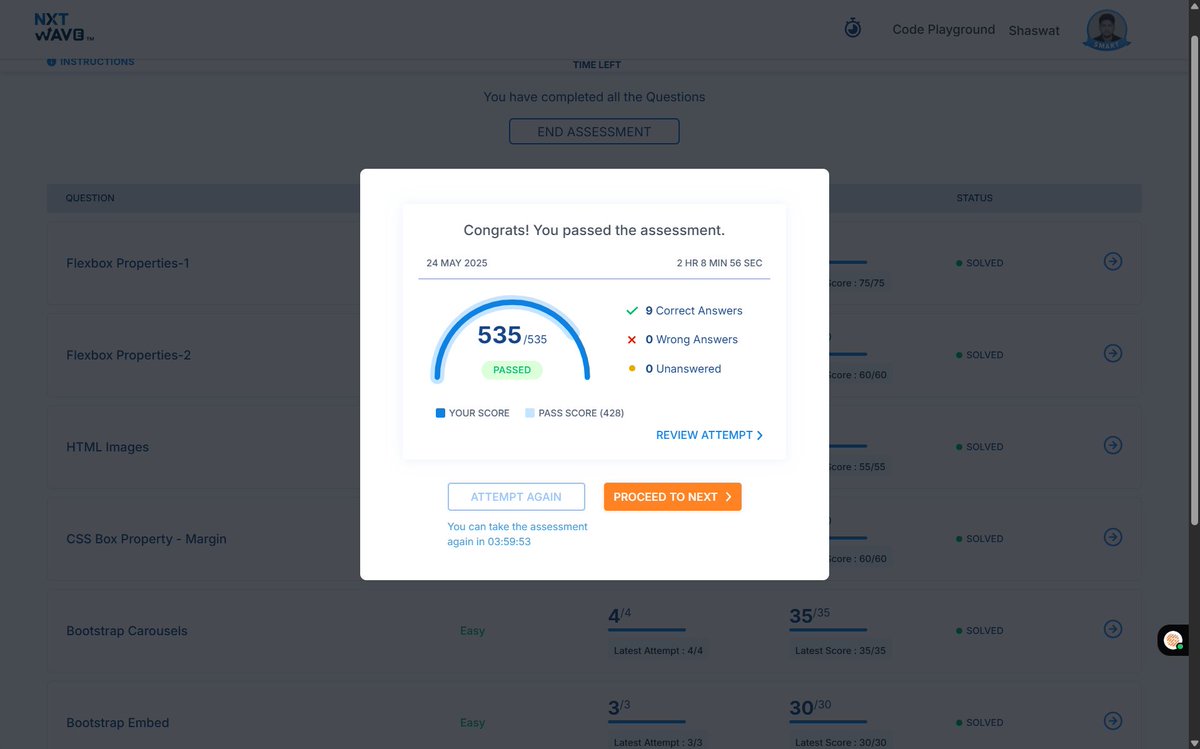Click Latest Score : 35/35 label
The image size is (1200, 749).
point(840,651)
